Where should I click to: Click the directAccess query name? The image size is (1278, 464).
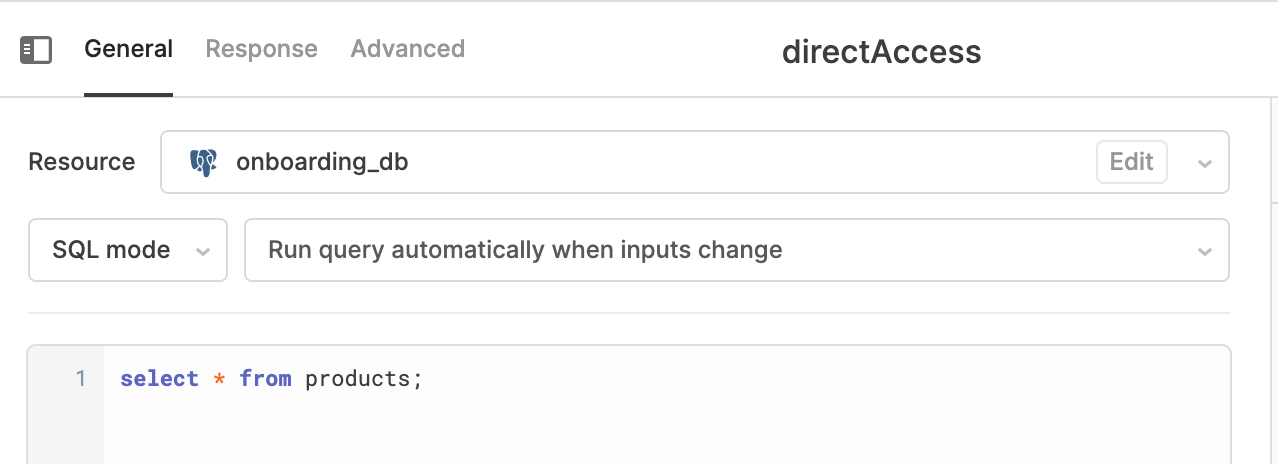(x=881, y=52)
